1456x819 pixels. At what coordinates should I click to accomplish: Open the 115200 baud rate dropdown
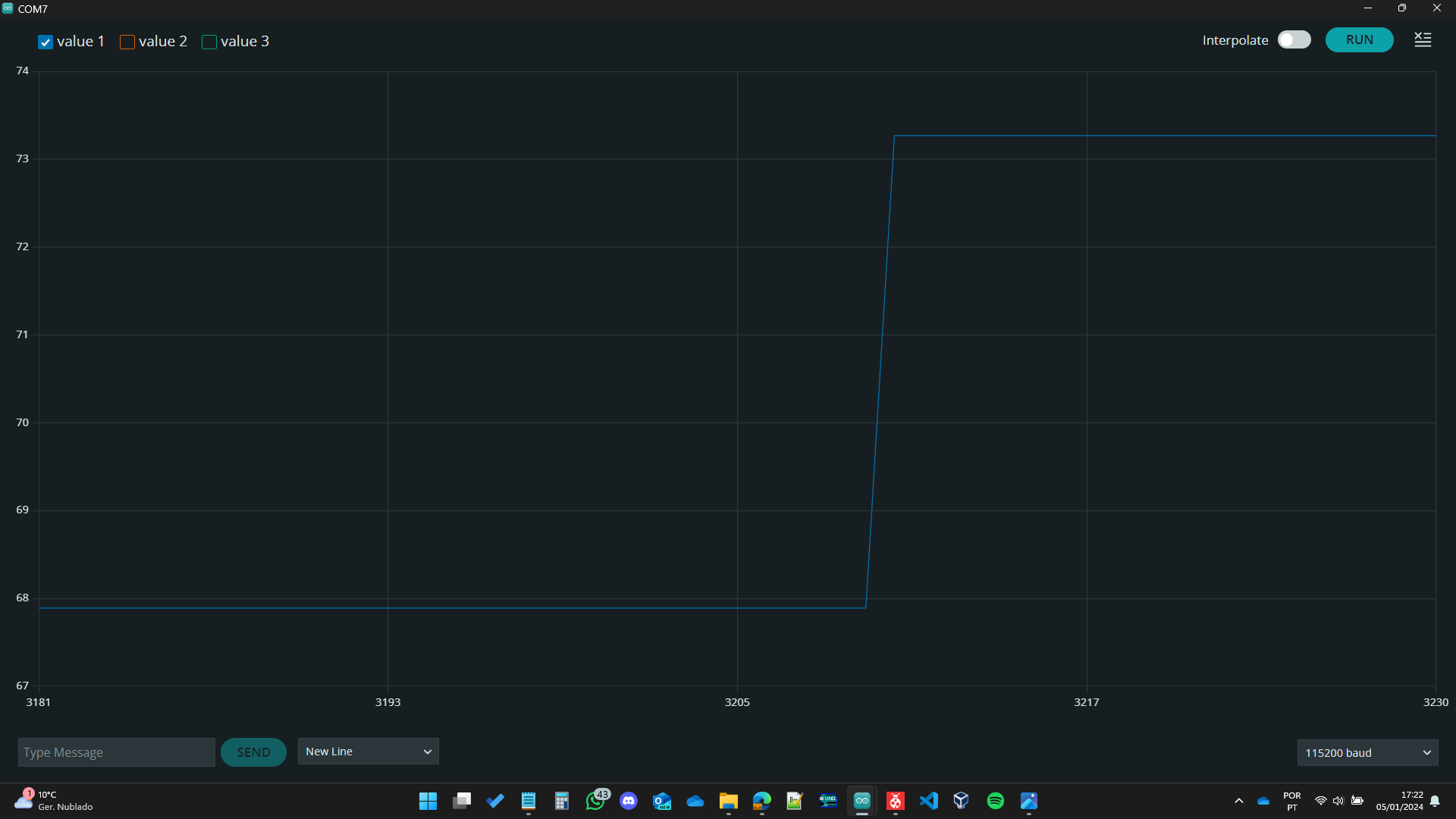click(1367, 753)
